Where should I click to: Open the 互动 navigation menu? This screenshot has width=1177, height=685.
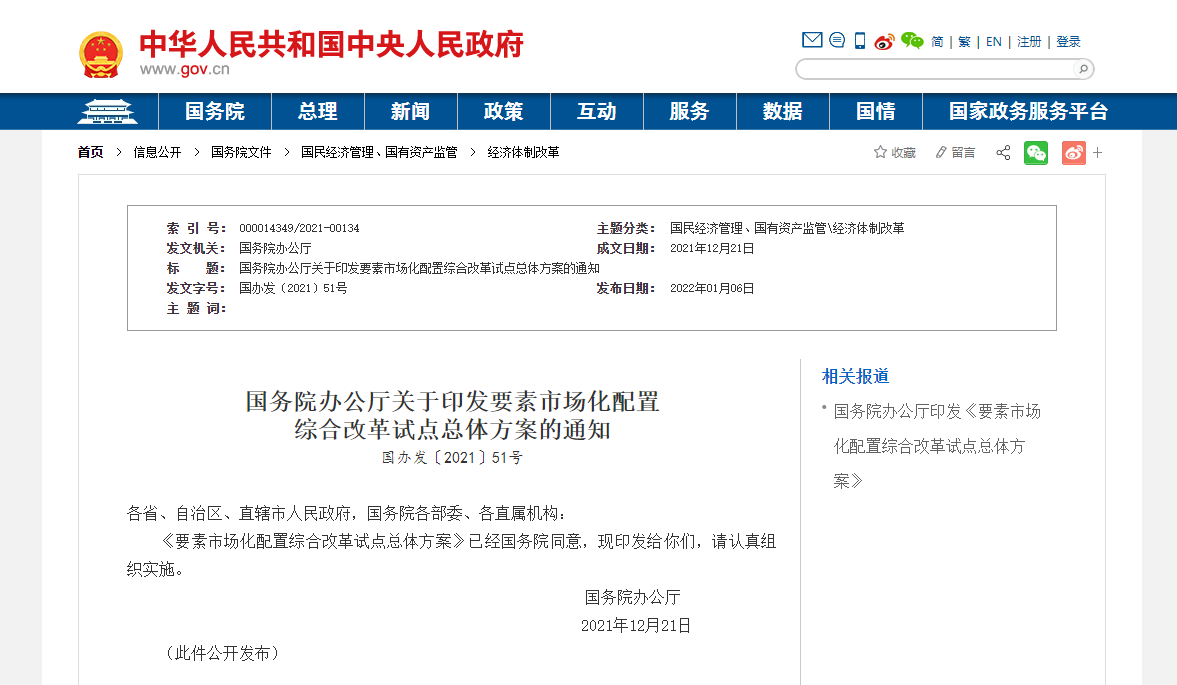tap(596, 111)
